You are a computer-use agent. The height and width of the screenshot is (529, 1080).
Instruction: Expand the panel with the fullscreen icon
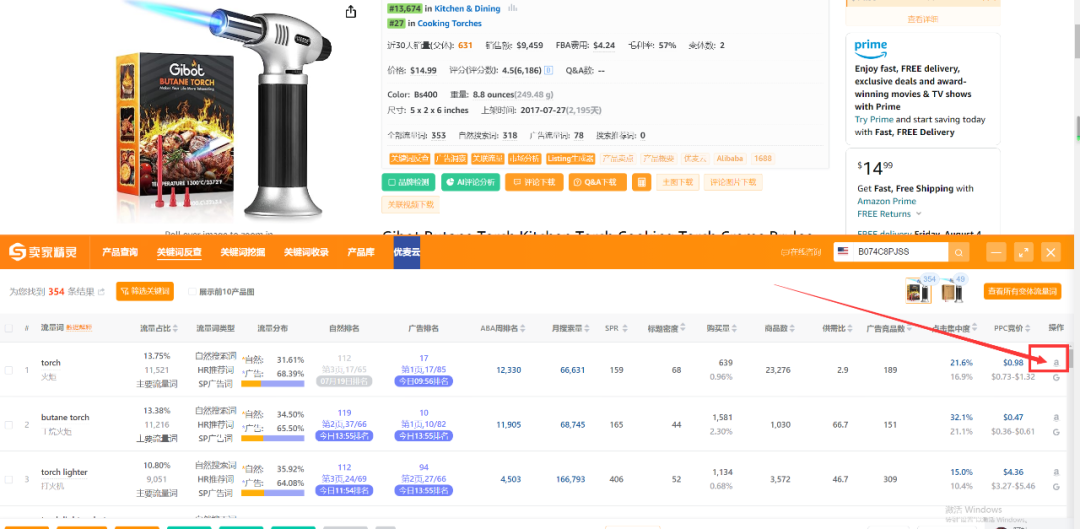1024,252
